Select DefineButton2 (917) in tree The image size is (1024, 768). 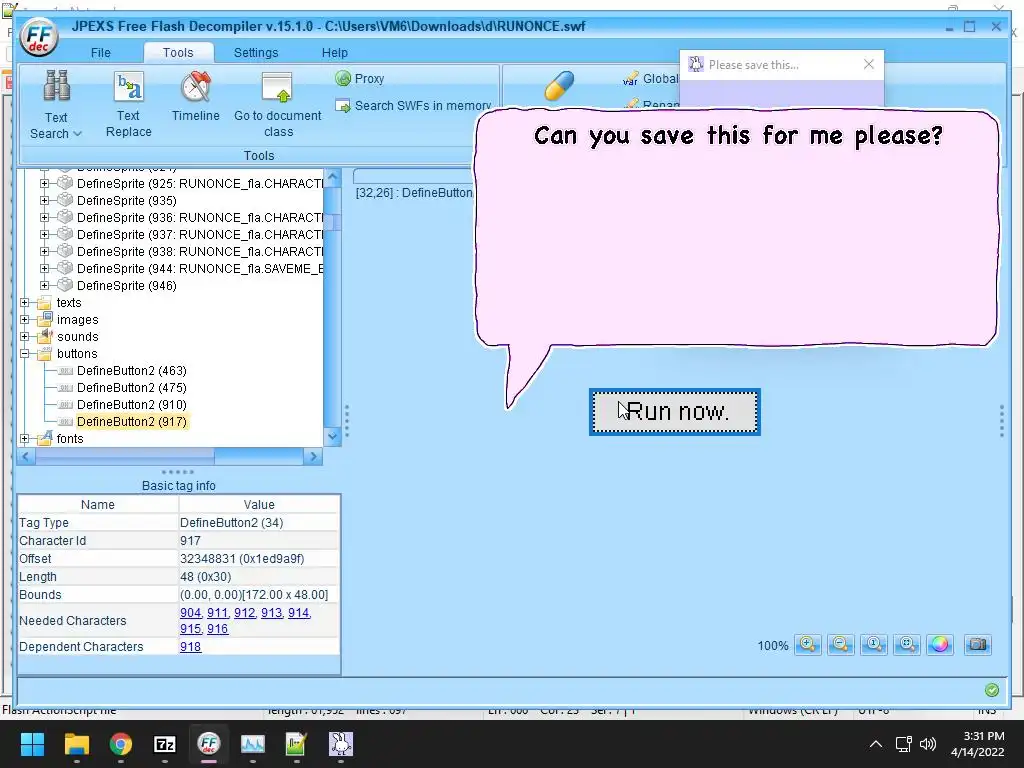pos(131,421)
